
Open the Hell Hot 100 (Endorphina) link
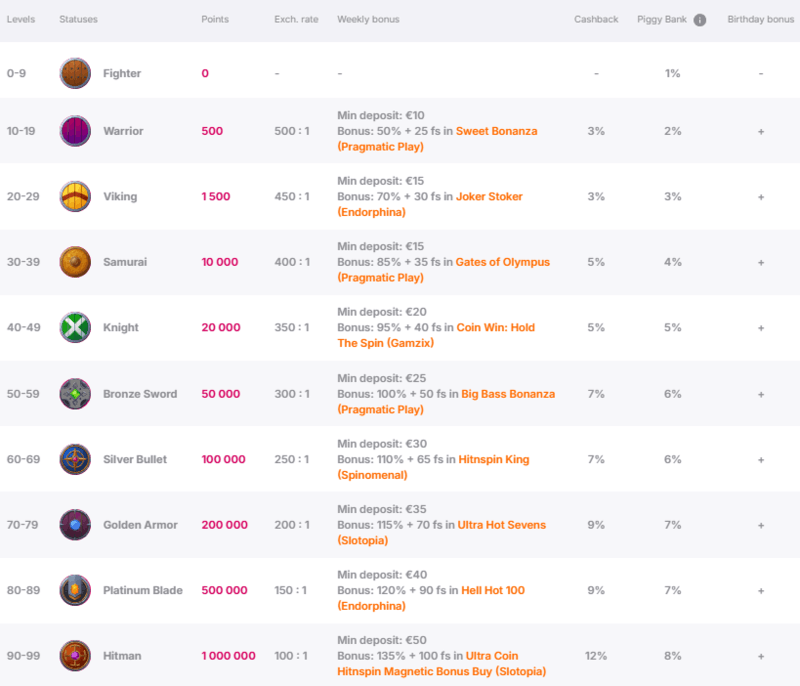pyautogui.click(x=431, y=598)
